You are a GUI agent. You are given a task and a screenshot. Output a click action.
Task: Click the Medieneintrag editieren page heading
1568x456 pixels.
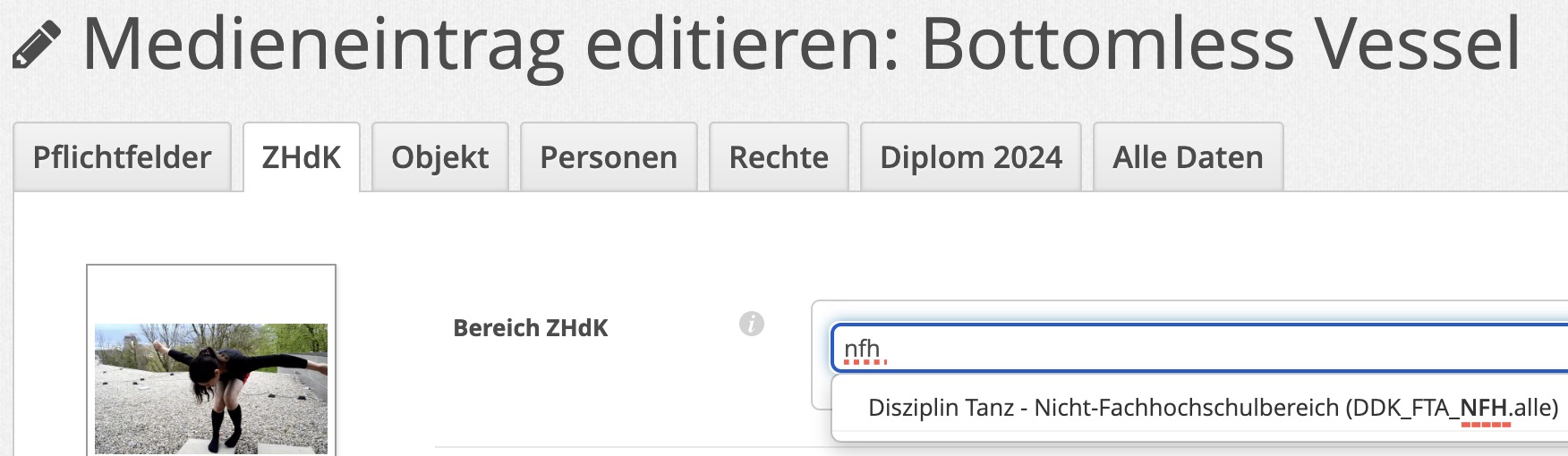tap(490, 45)
